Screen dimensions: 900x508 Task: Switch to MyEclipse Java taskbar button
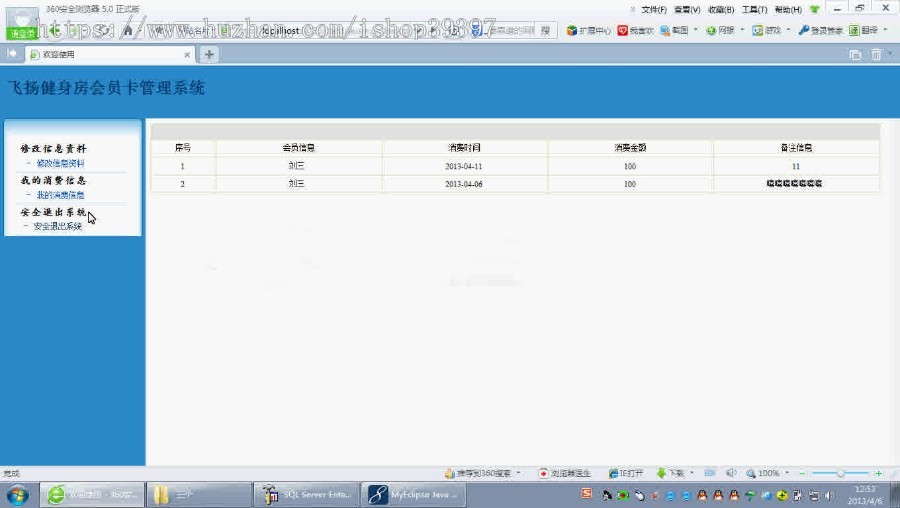413,494
